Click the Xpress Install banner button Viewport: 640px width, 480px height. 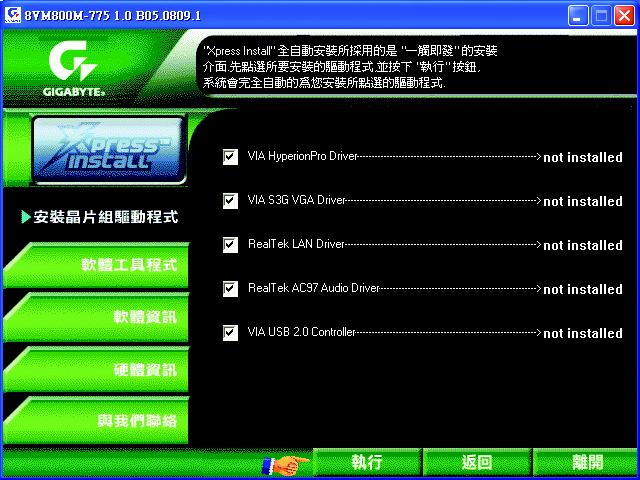[x=109, y=150]
